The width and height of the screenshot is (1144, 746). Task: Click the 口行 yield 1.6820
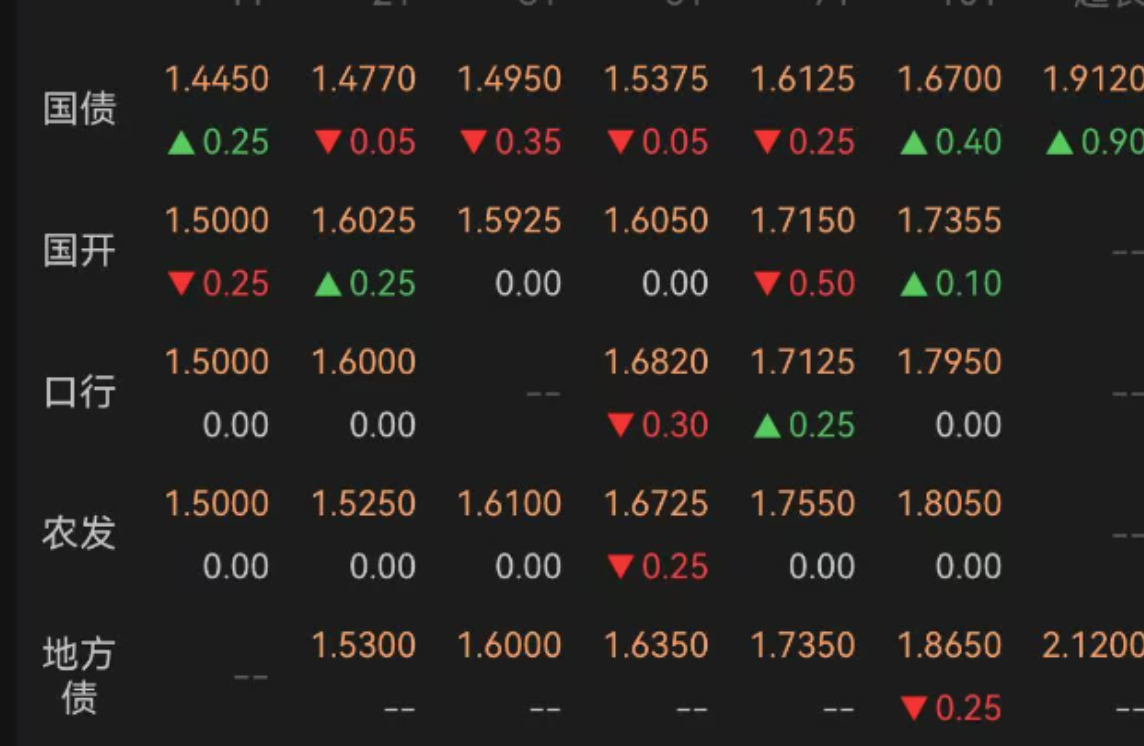click(x=657, y=362)
